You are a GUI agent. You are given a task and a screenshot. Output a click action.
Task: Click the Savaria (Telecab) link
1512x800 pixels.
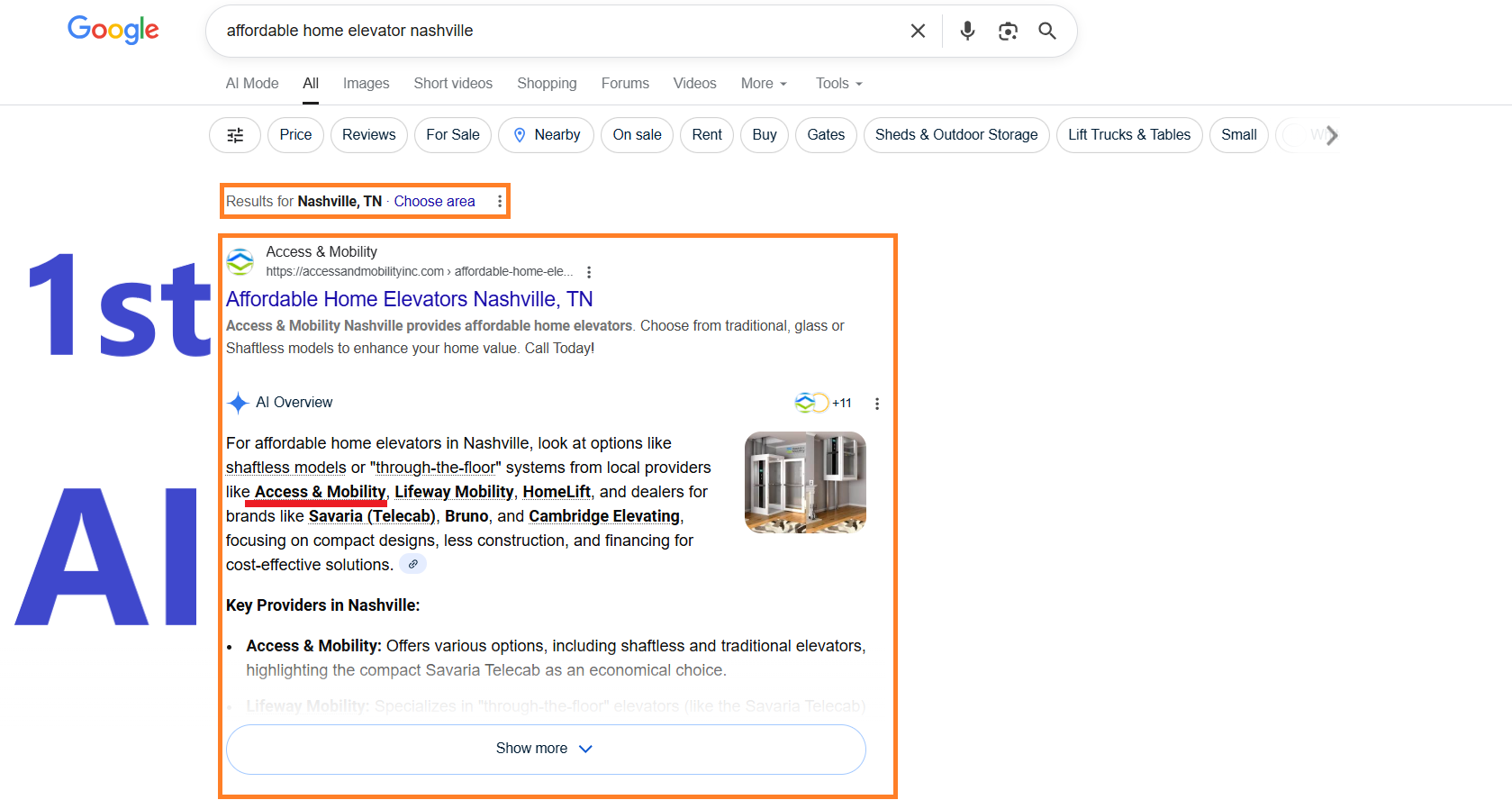click(372, 516)
